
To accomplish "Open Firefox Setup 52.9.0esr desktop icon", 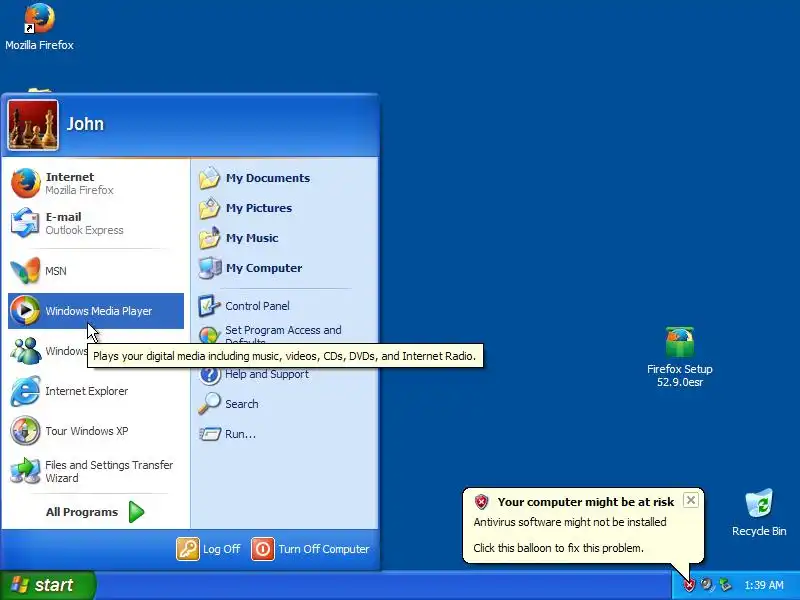I will pyautogui.click(x=680, y=357).
